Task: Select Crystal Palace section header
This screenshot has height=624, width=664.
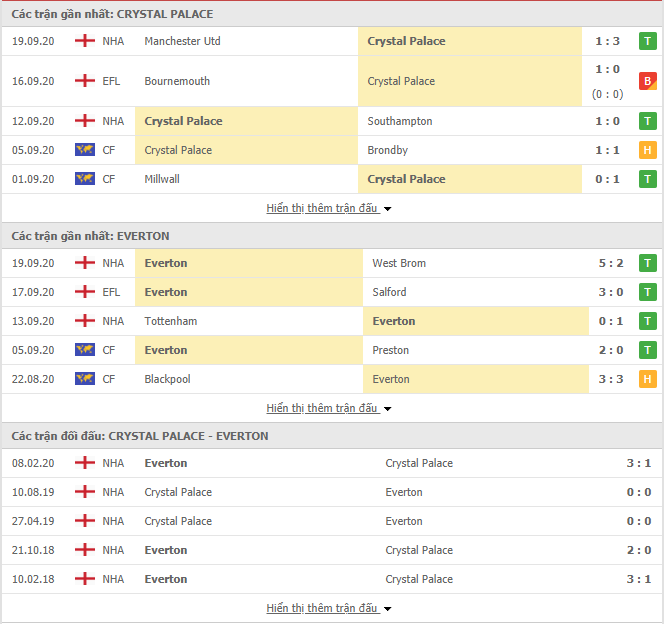Action: [x=112, y=14]
